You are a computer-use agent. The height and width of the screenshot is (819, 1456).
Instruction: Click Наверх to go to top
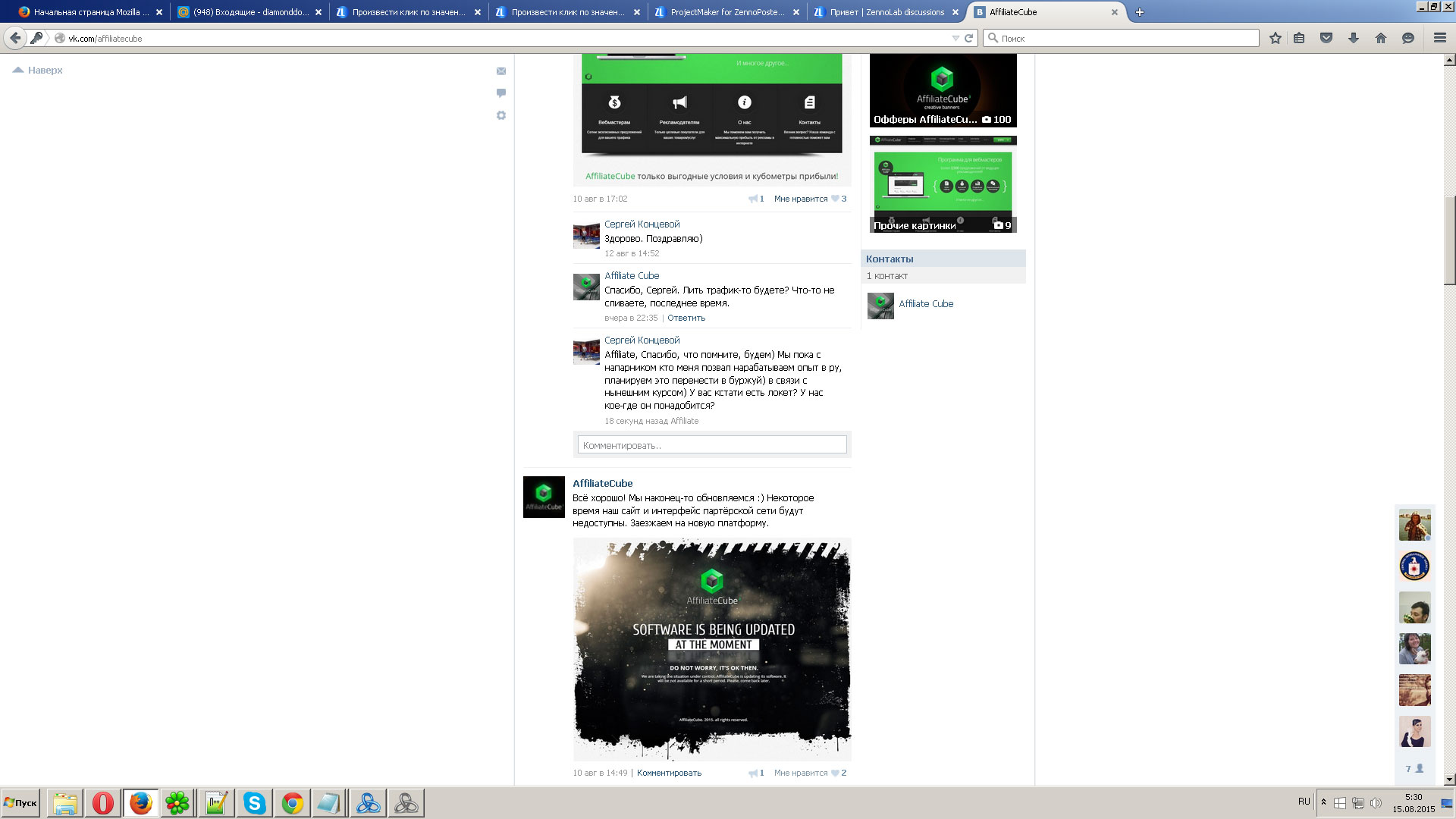click(38, 70)
